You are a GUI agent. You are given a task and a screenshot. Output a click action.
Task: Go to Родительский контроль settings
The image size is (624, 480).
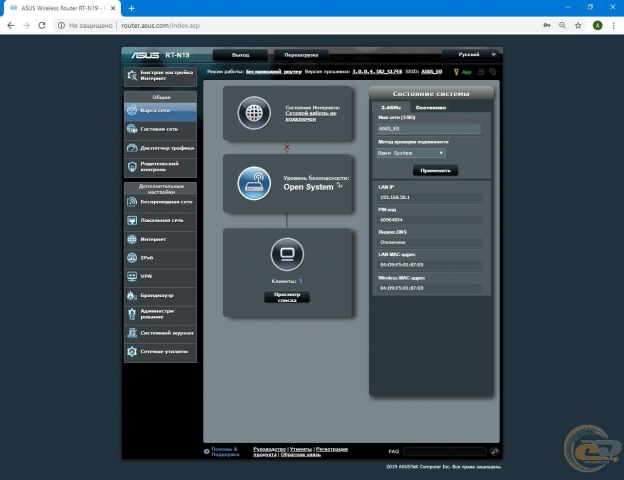pos(160,167)
